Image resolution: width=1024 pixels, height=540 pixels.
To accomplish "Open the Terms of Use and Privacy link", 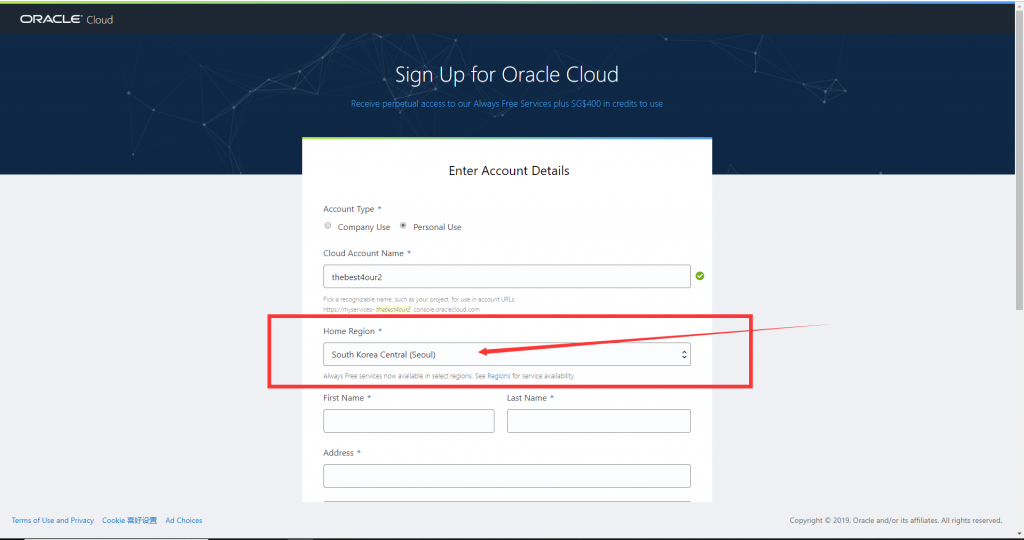I will tap(52, 520).
